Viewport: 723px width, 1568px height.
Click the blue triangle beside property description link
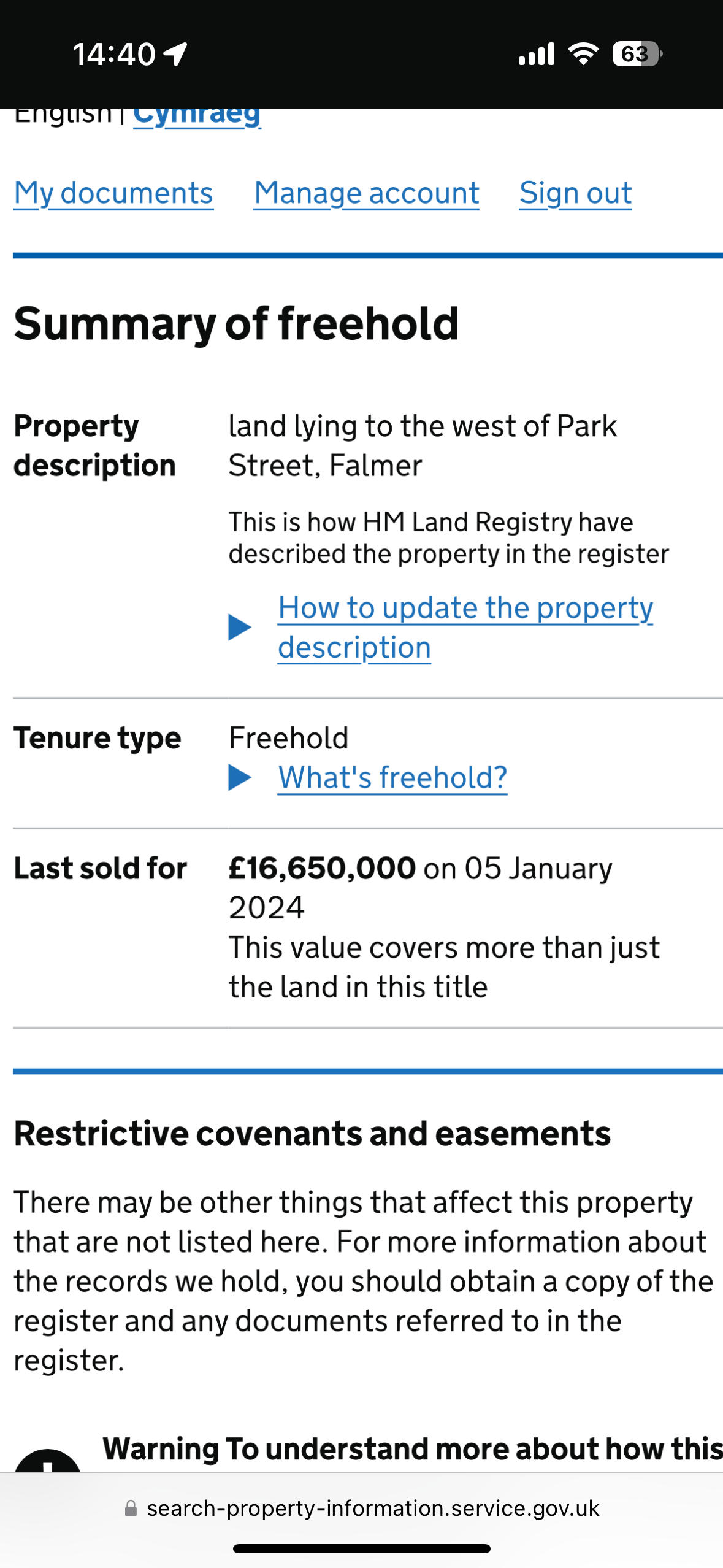point(240,627)
